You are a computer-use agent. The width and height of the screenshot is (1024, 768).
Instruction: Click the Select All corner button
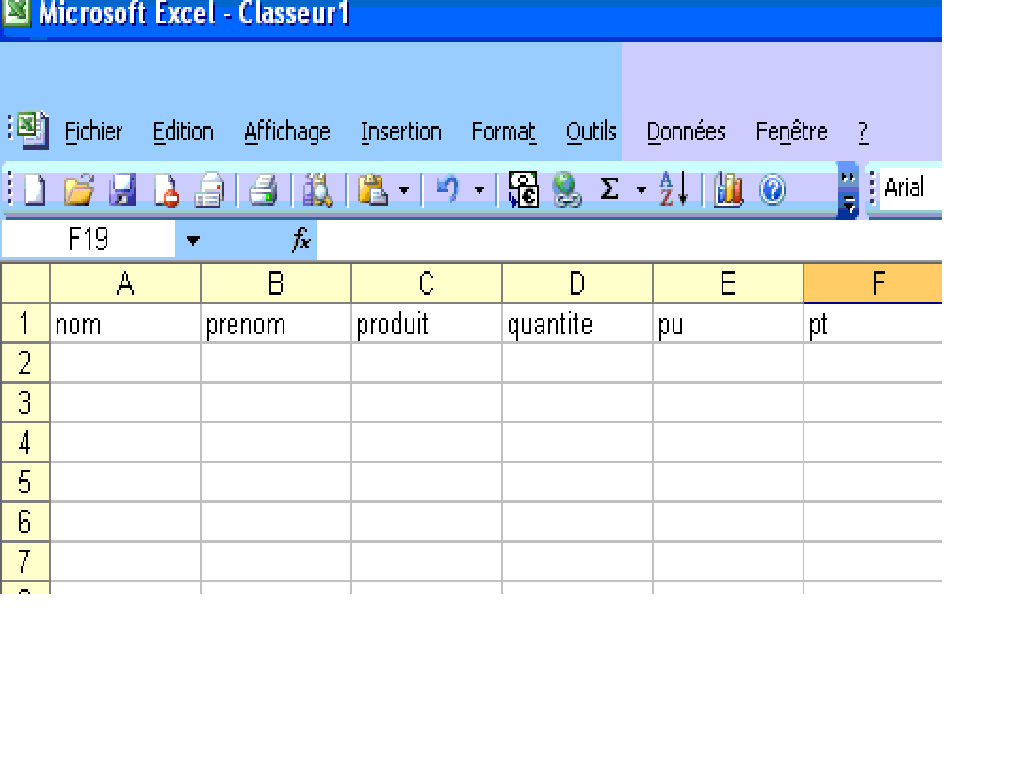click(25, 283)
